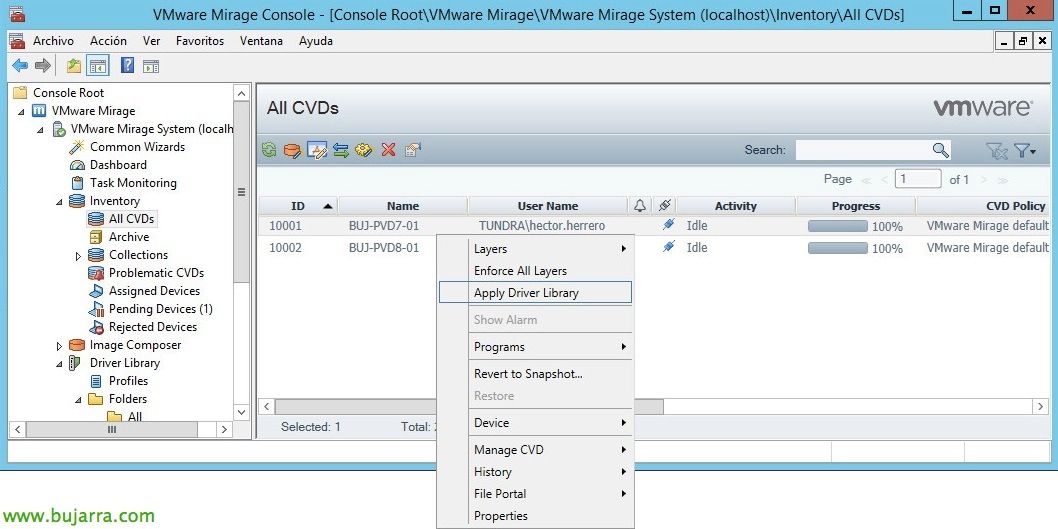Click the properties icon after the red X
Screen dimensions: 1058x529
tap(413, 150)
